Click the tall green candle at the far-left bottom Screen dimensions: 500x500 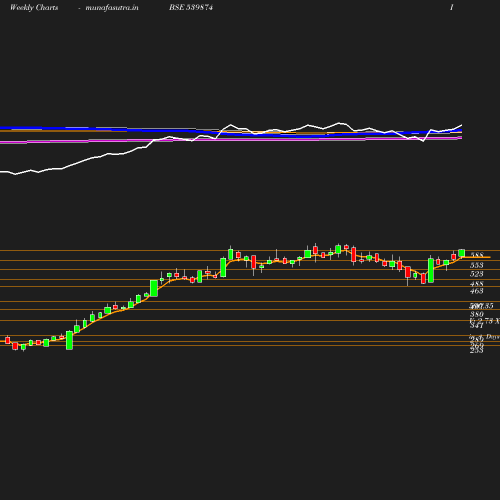point(69,340)
